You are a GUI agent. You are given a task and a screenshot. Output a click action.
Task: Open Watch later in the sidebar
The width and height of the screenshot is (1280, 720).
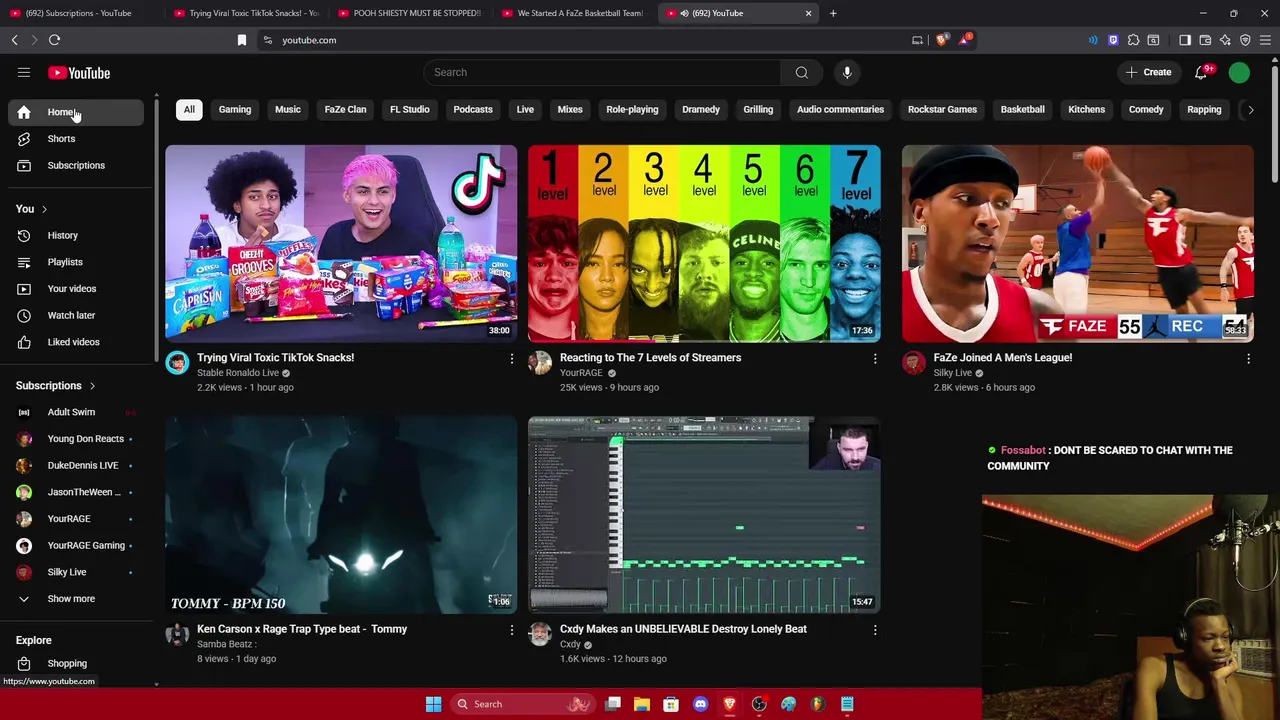[x=76, y=315]
